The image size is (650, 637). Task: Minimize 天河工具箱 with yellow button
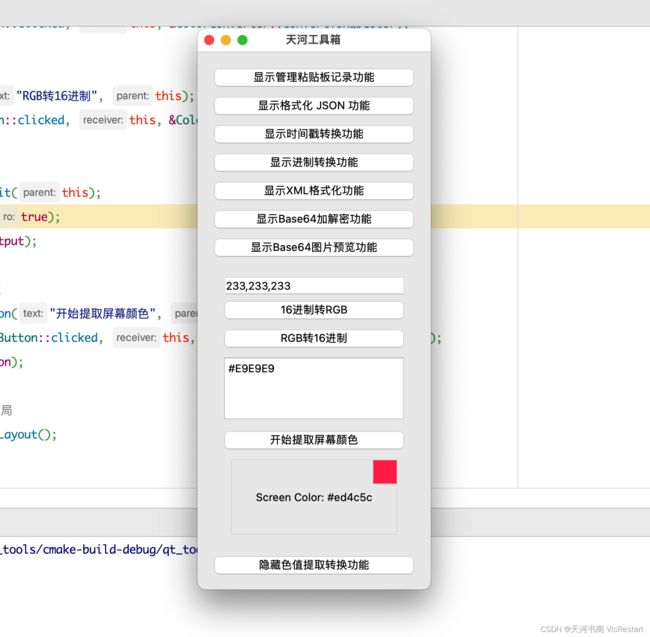(x=226, y=40)
